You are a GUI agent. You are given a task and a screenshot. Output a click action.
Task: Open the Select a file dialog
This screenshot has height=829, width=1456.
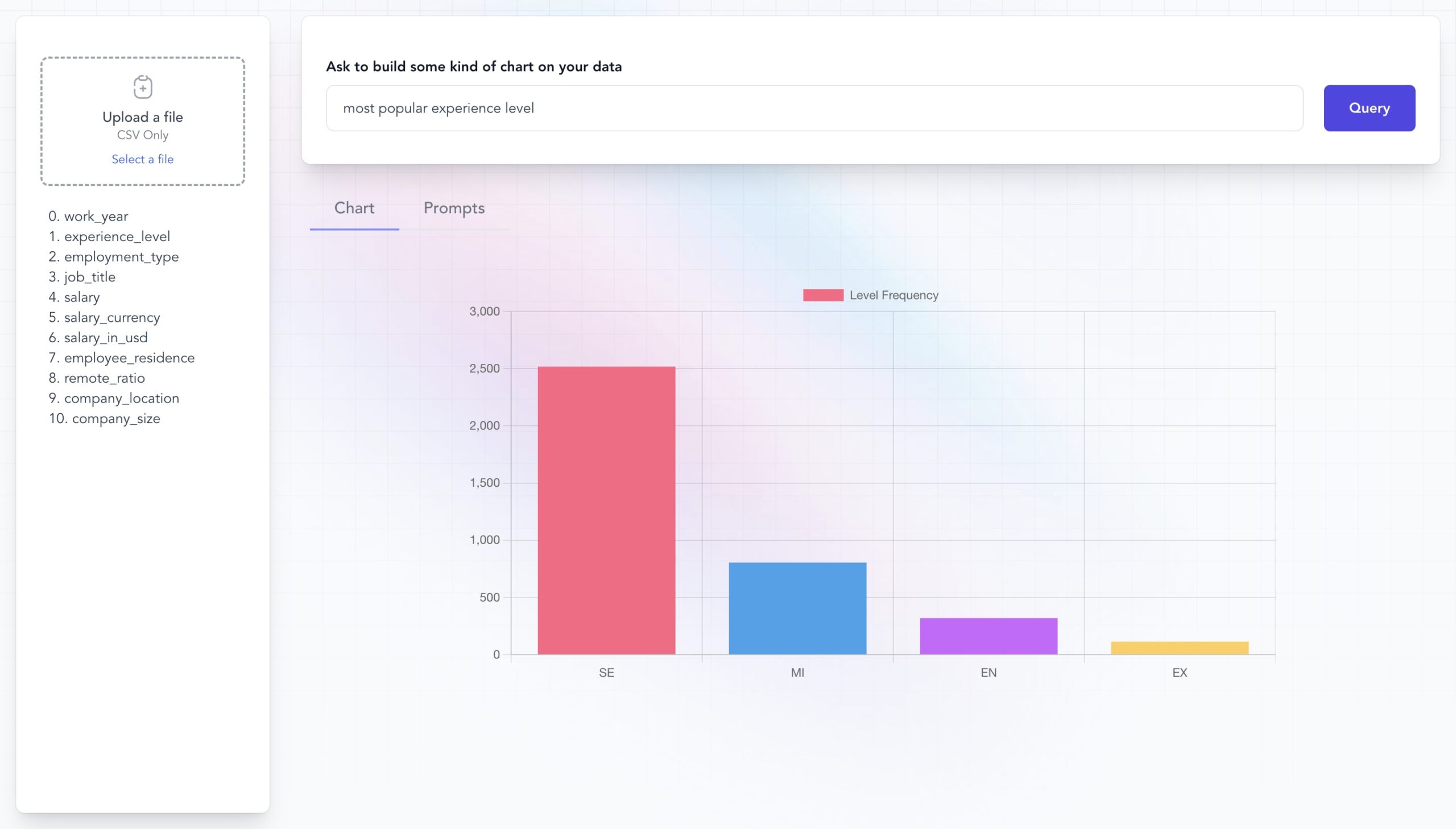tap(142, 159)
